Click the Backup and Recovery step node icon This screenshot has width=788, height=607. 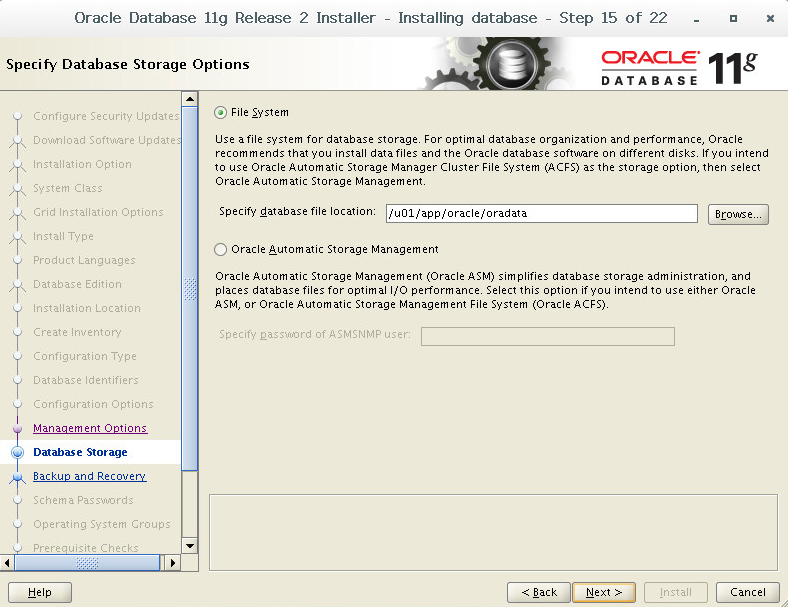18,477
